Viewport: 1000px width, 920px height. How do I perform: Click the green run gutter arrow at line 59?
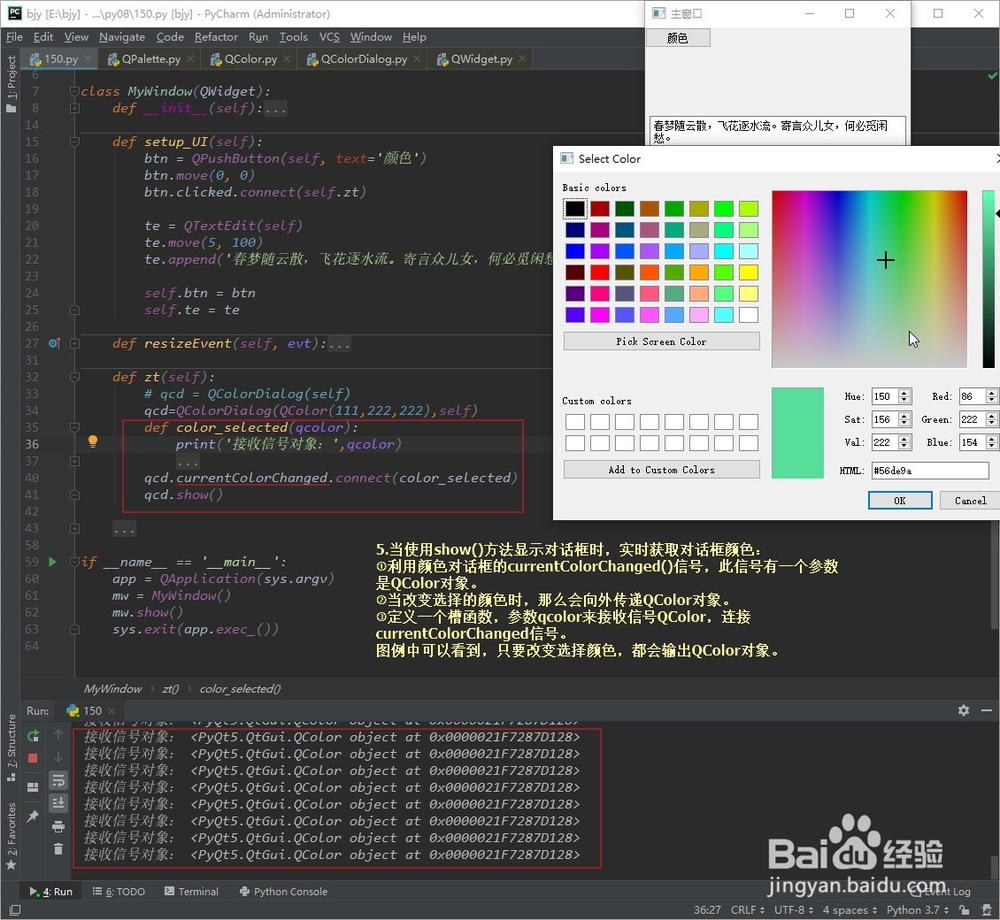tap(52, 562)
